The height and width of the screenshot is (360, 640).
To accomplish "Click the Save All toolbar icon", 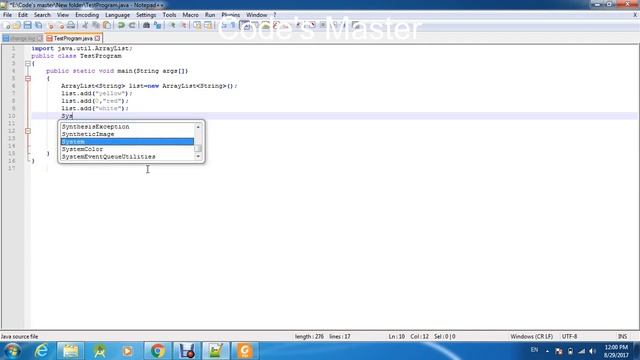I will click(38, 25).
